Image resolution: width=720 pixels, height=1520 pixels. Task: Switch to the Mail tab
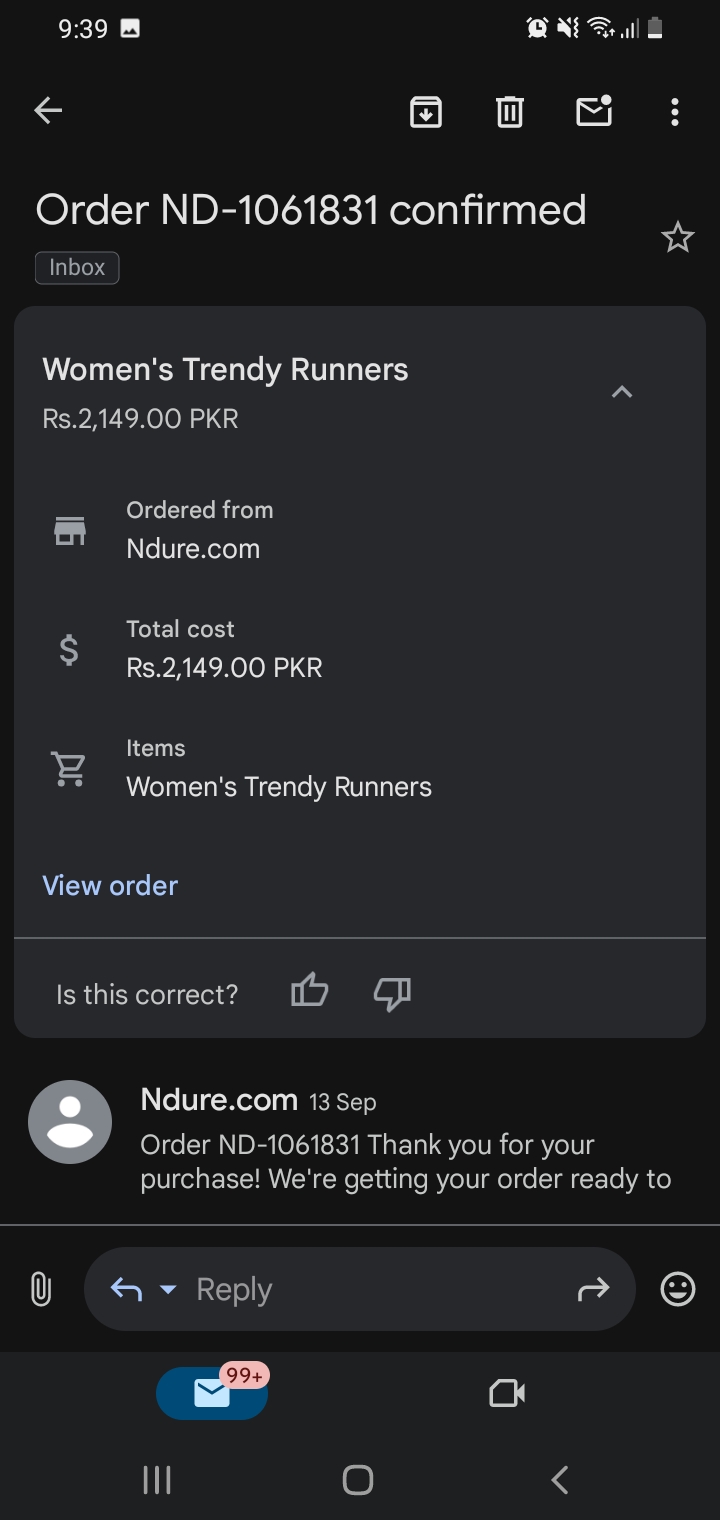point(212,1393)
